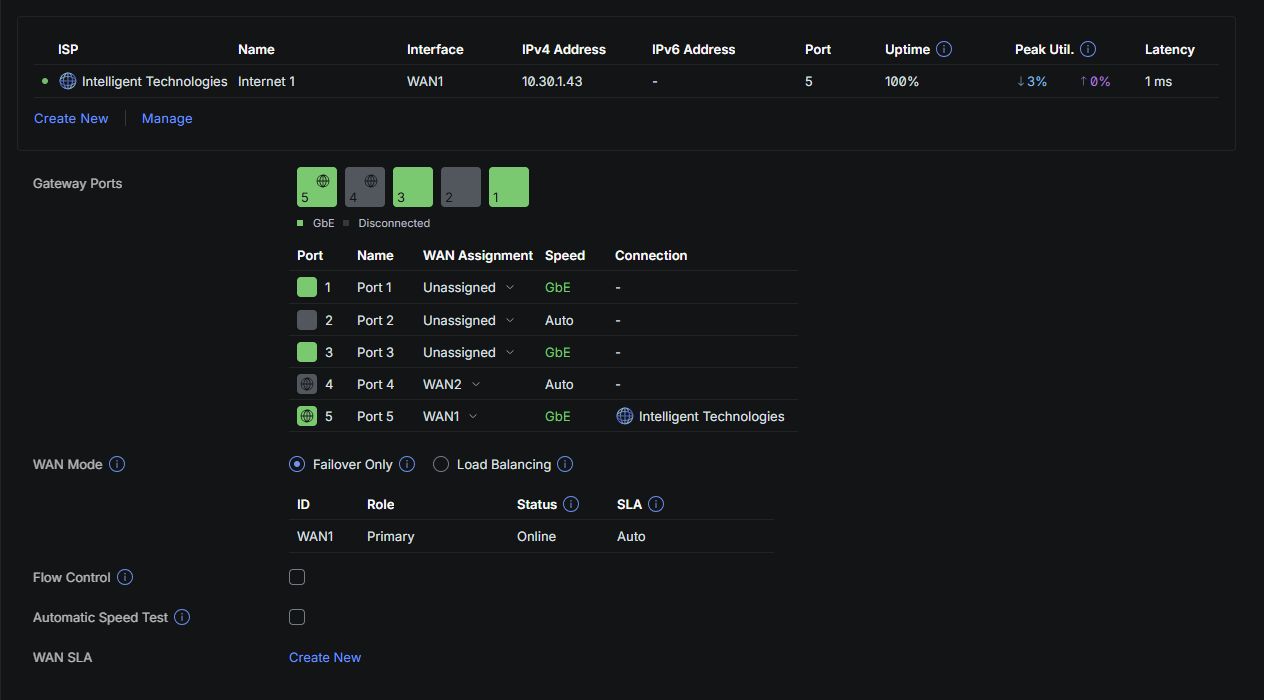Click the Peak Util. info icon

[x=1088, y=49]
